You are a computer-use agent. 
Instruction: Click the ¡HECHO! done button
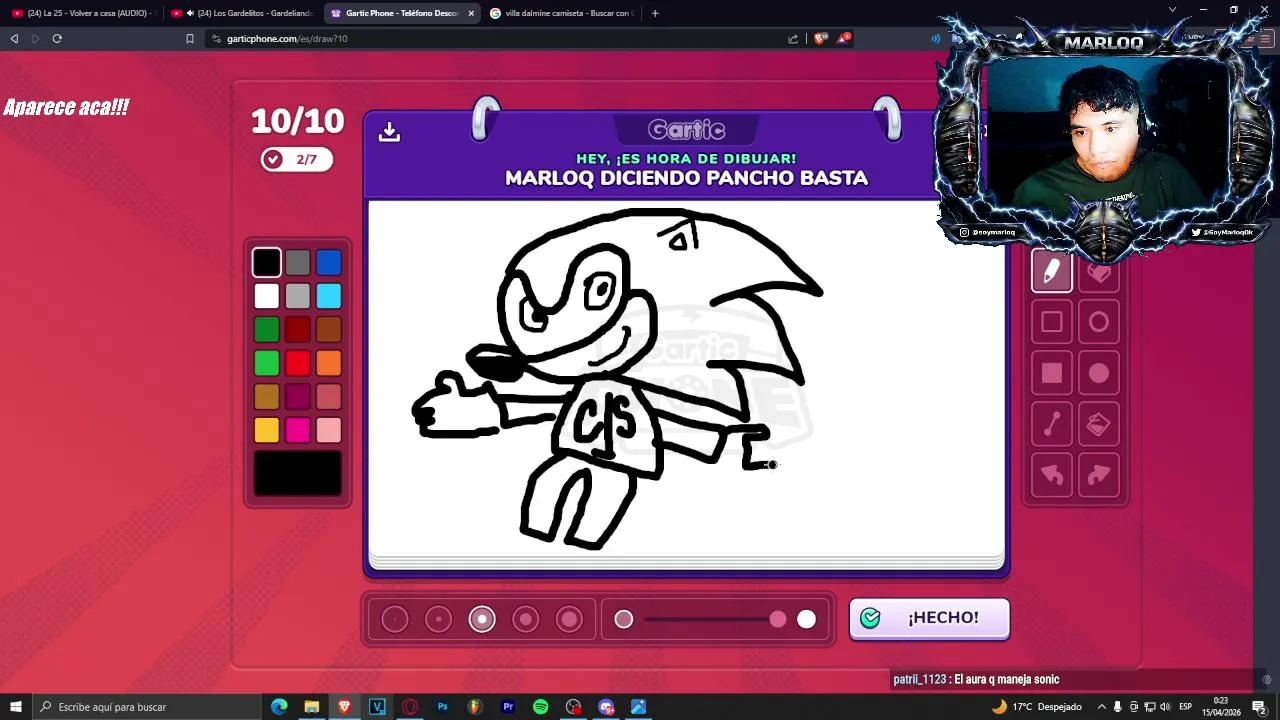(x=929, y=618)
